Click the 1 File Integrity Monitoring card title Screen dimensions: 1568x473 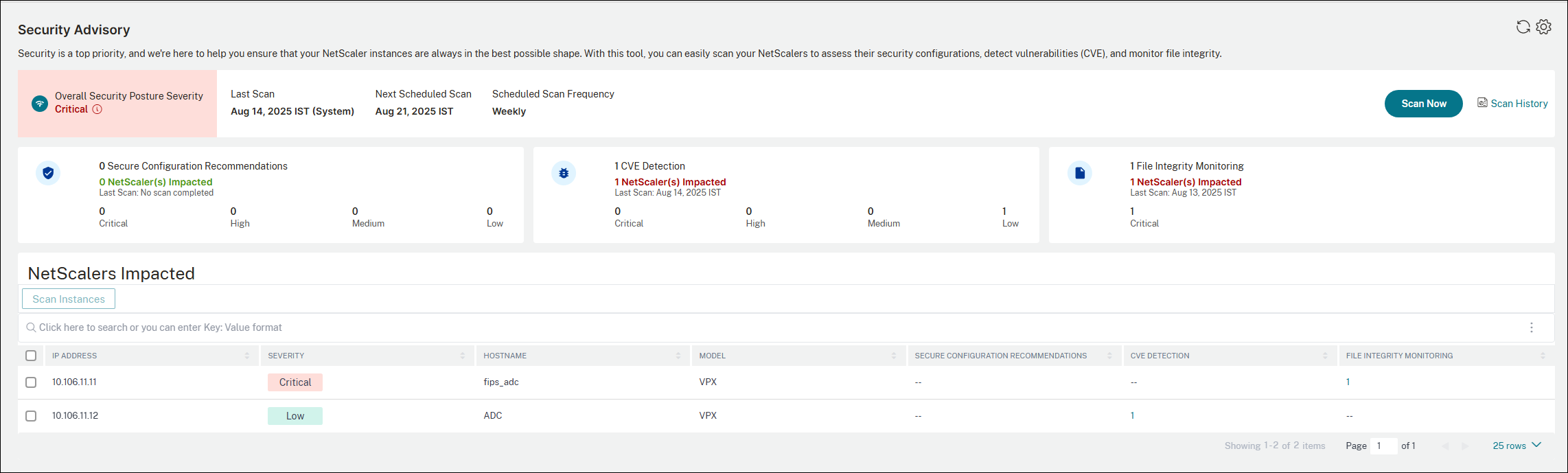click(1187, 166)
